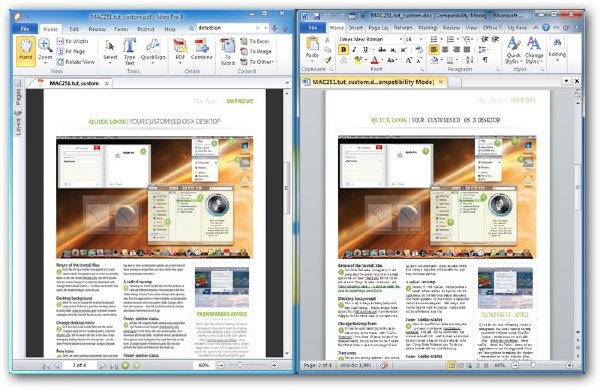Screen dimensions: 600x389
Task: Open the Zoom tool in Nitro Pro
Action: pyautogui.click(x=45, y=50)
